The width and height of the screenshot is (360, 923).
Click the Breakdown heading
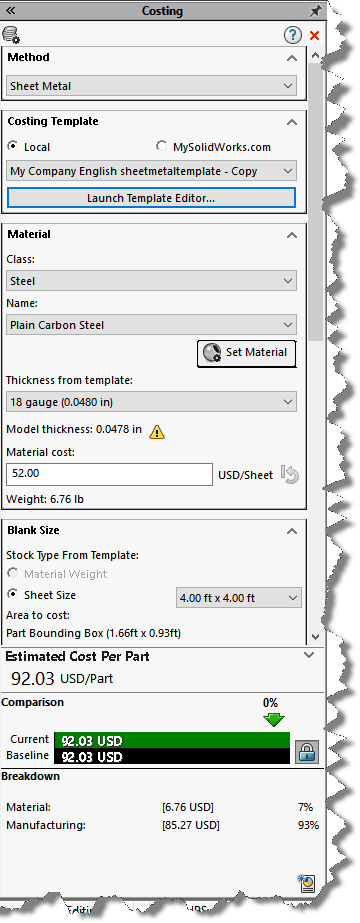[31, 776]
